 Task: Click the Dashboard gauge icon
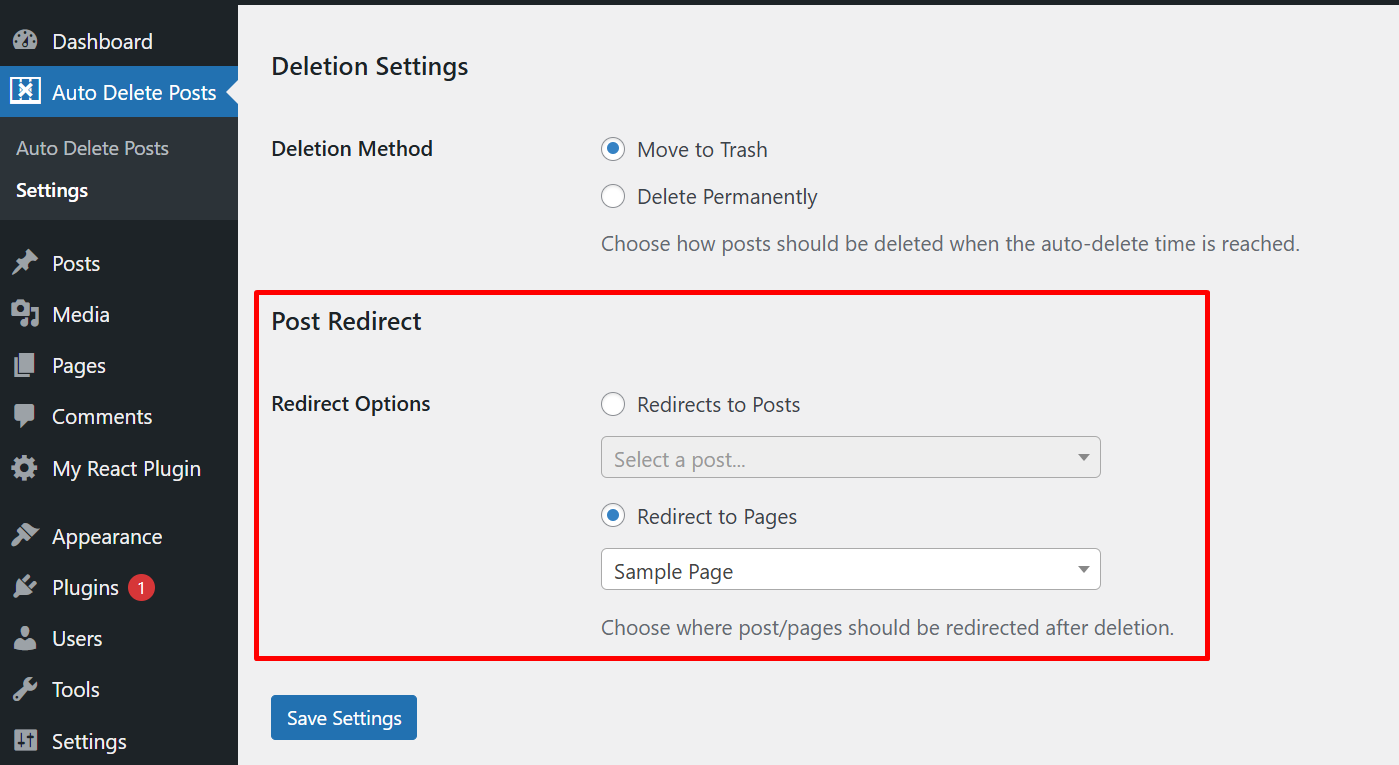coord(25,41)
